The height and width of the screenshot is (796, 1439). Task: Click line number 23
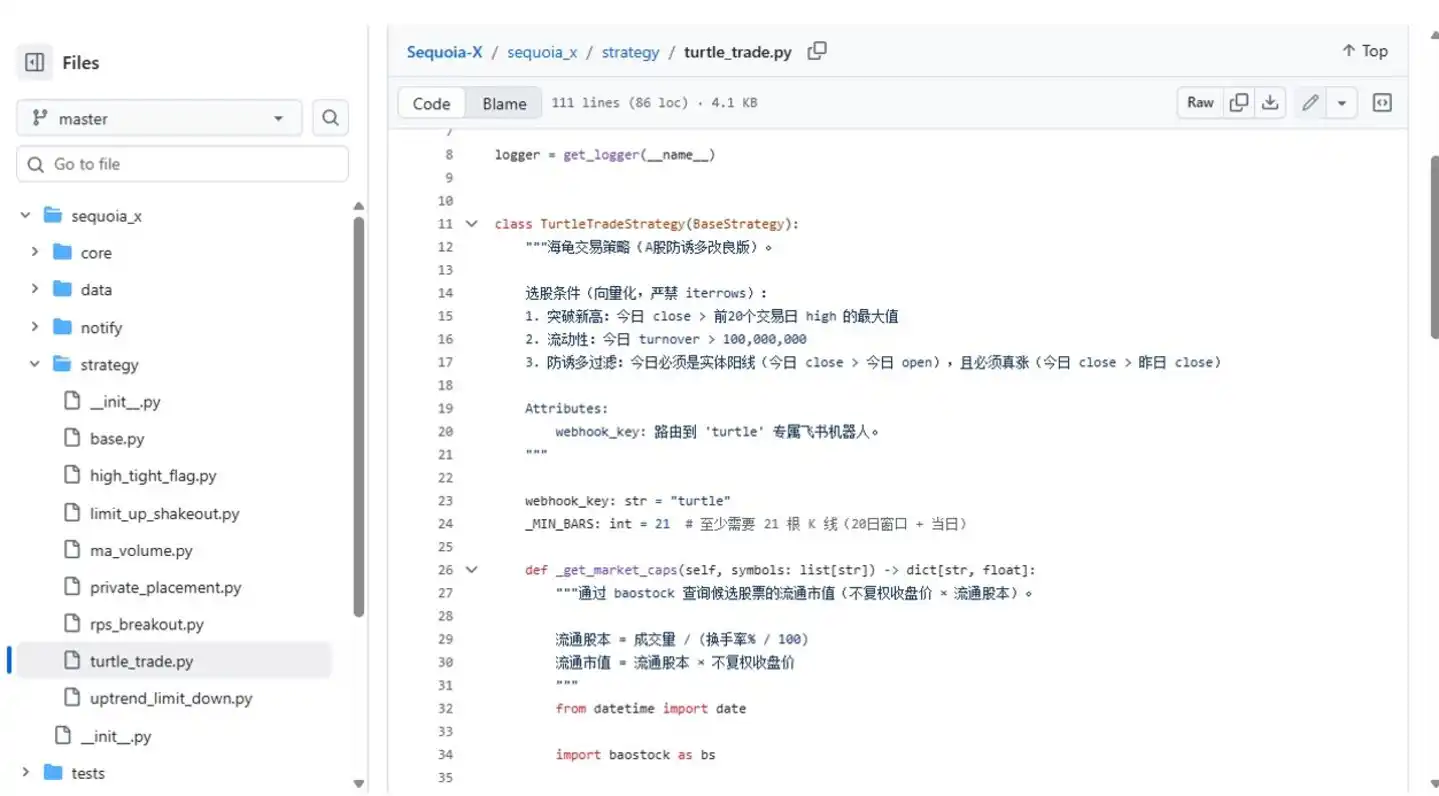[445, 501]
